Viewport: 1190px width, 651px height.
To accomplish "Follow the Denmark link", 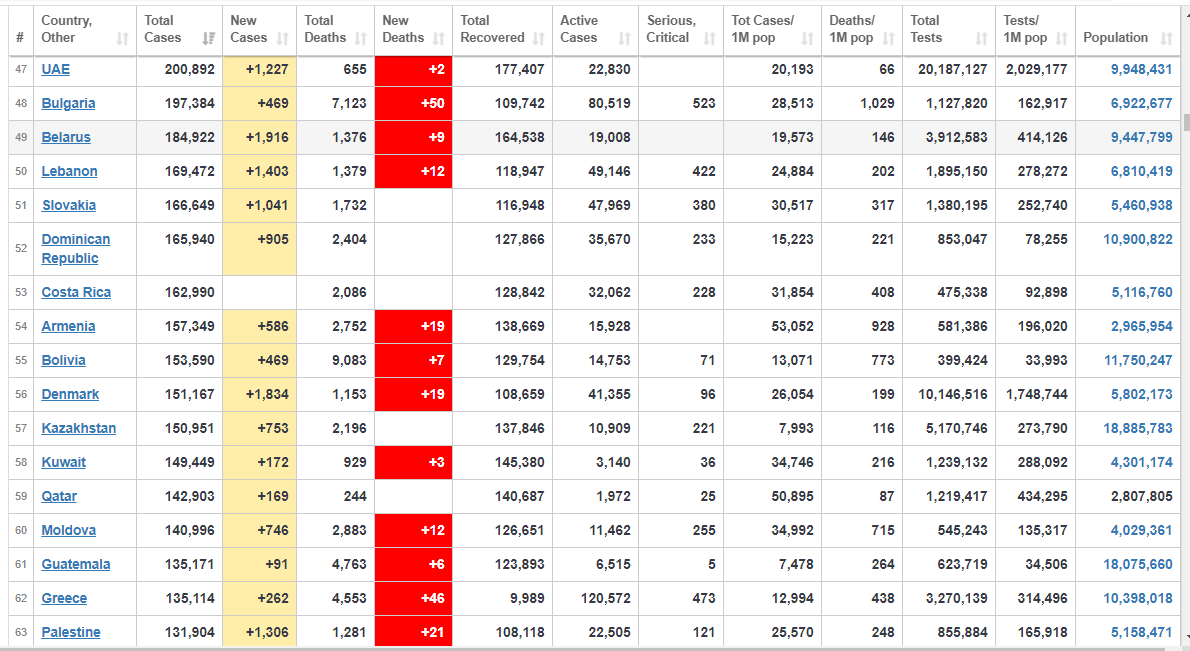I will click(x=70, y=395).
